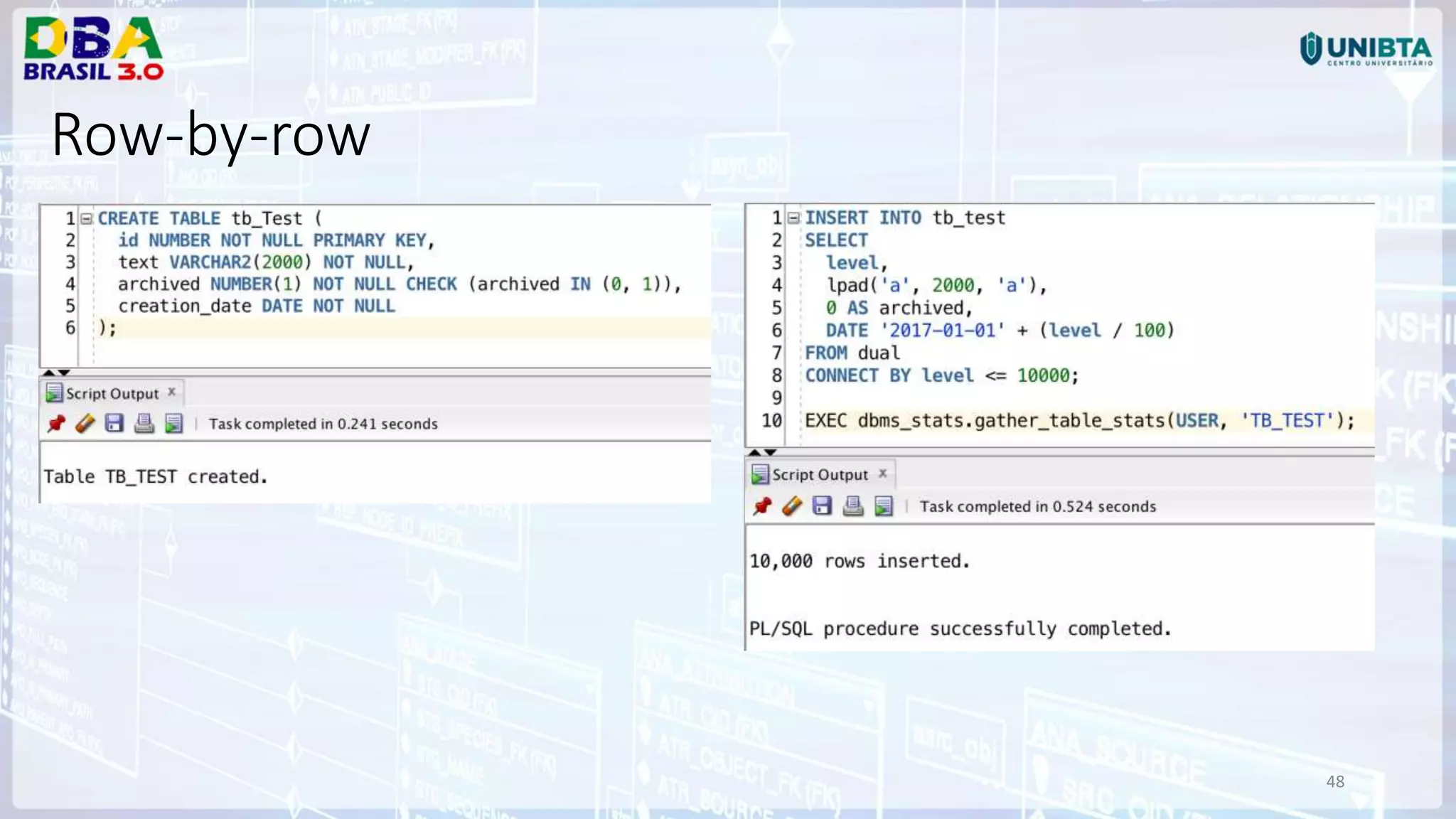Click right pane divider up arrow
This screenshot has height=819, width=1456.
tap(754, 452)
